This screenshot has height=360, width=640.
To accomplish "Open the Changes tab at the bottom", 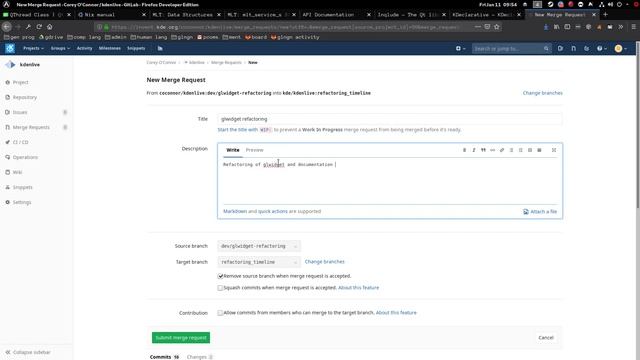I will [x=200, y=357].
